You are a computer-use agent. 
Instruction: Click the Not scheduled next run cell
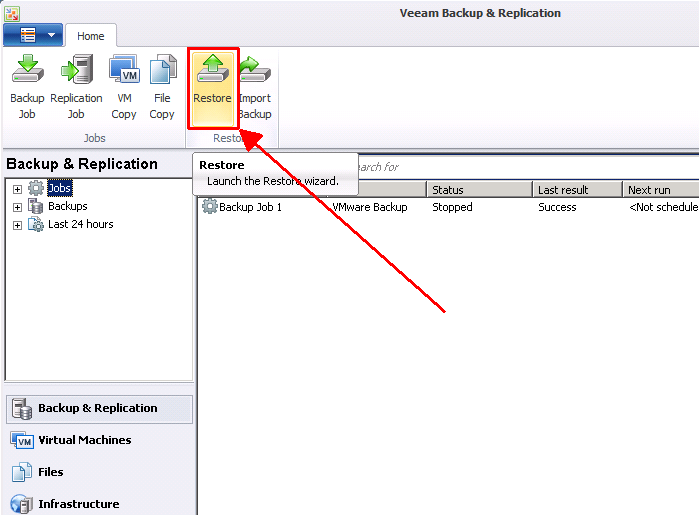(663, 207)
